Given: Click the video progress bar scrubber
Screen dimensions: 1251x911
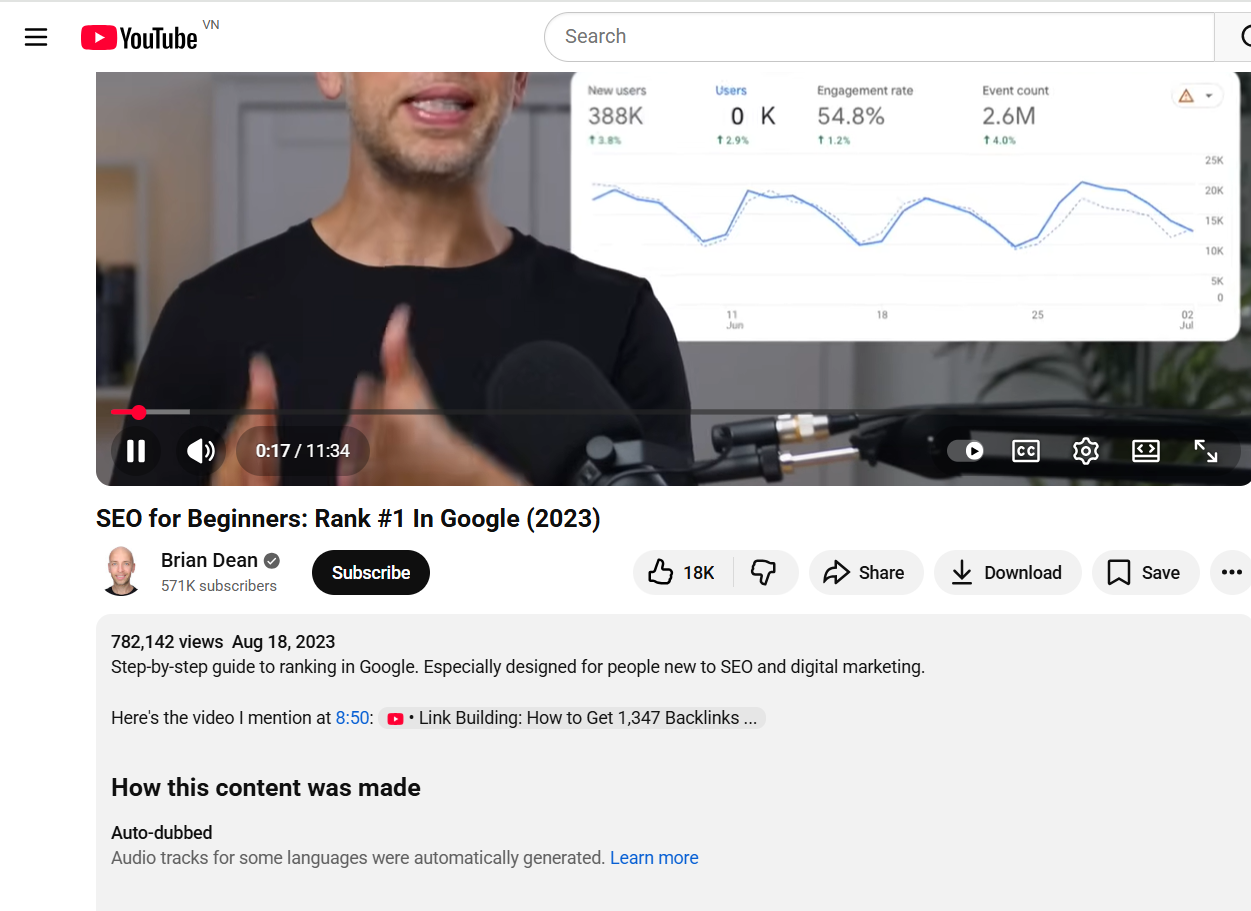Looking at the screenshot, I should coord(139,412).
